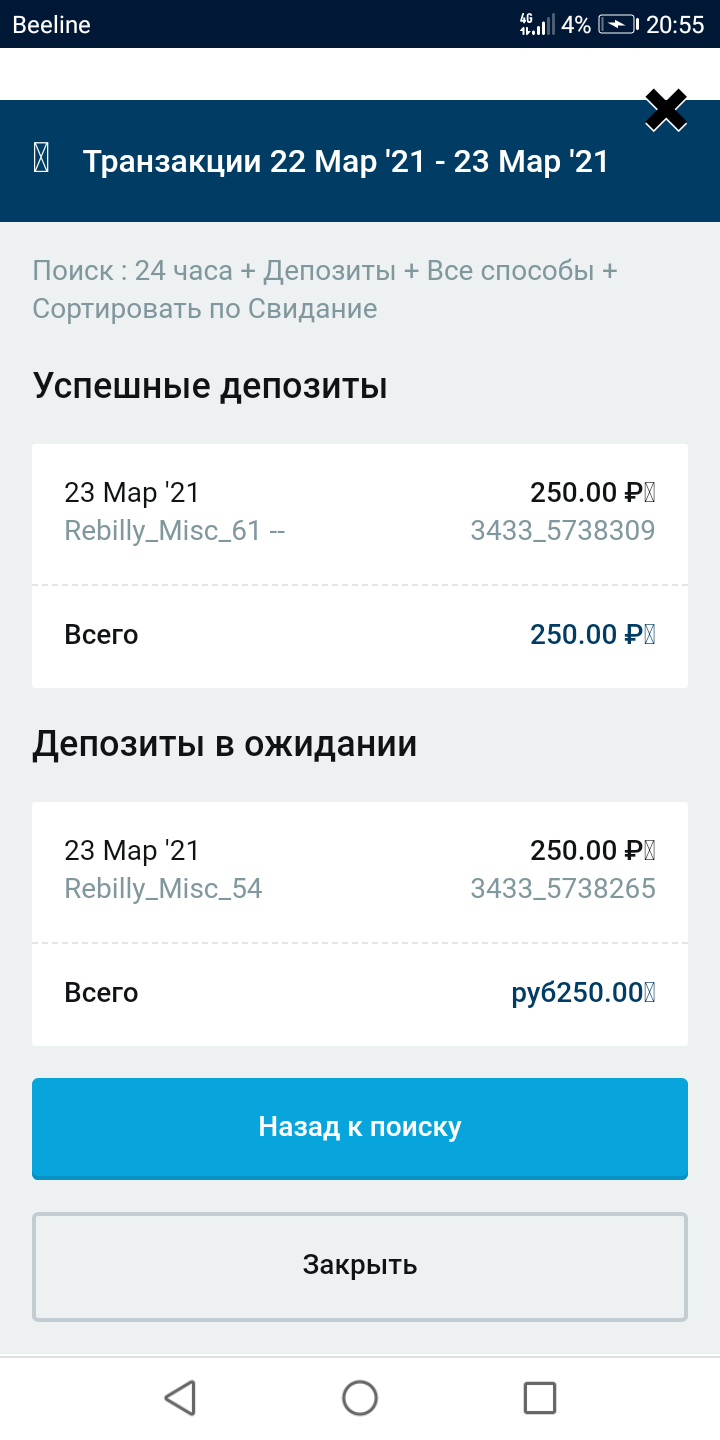Screen dimensions: 720x1440
Task: Tap the Всего row under successful deposits
Action: pos(360,635)
